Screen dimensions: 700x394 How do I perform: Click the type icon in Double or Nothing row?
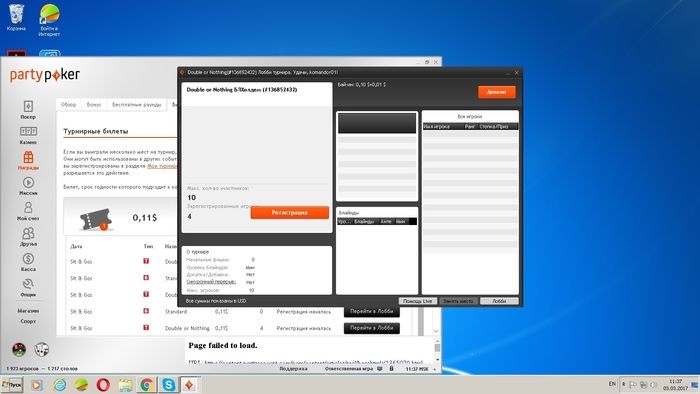pos(146,328)
